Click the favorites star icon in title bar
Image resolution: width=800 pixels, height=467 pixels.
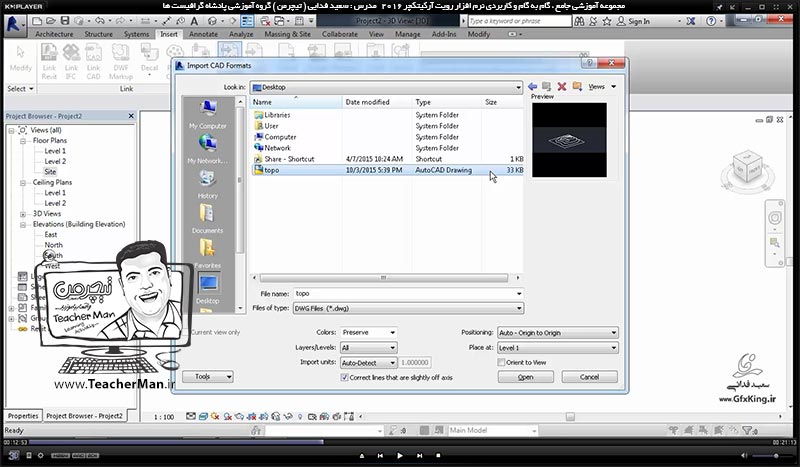(607, 21)
